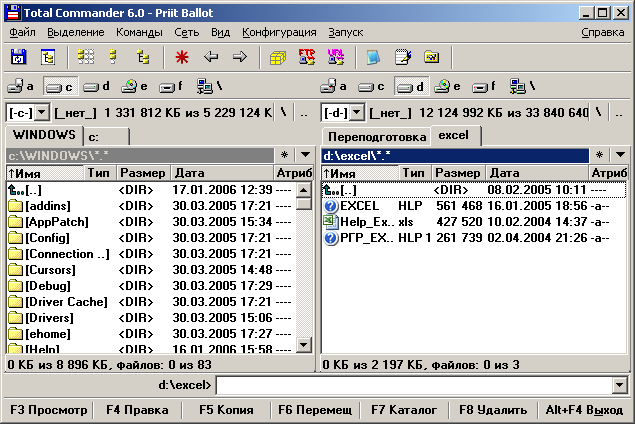Click the red asterisk invert selection icon
The width and height of the screenshot is (635, 424).
click(182, 57)
